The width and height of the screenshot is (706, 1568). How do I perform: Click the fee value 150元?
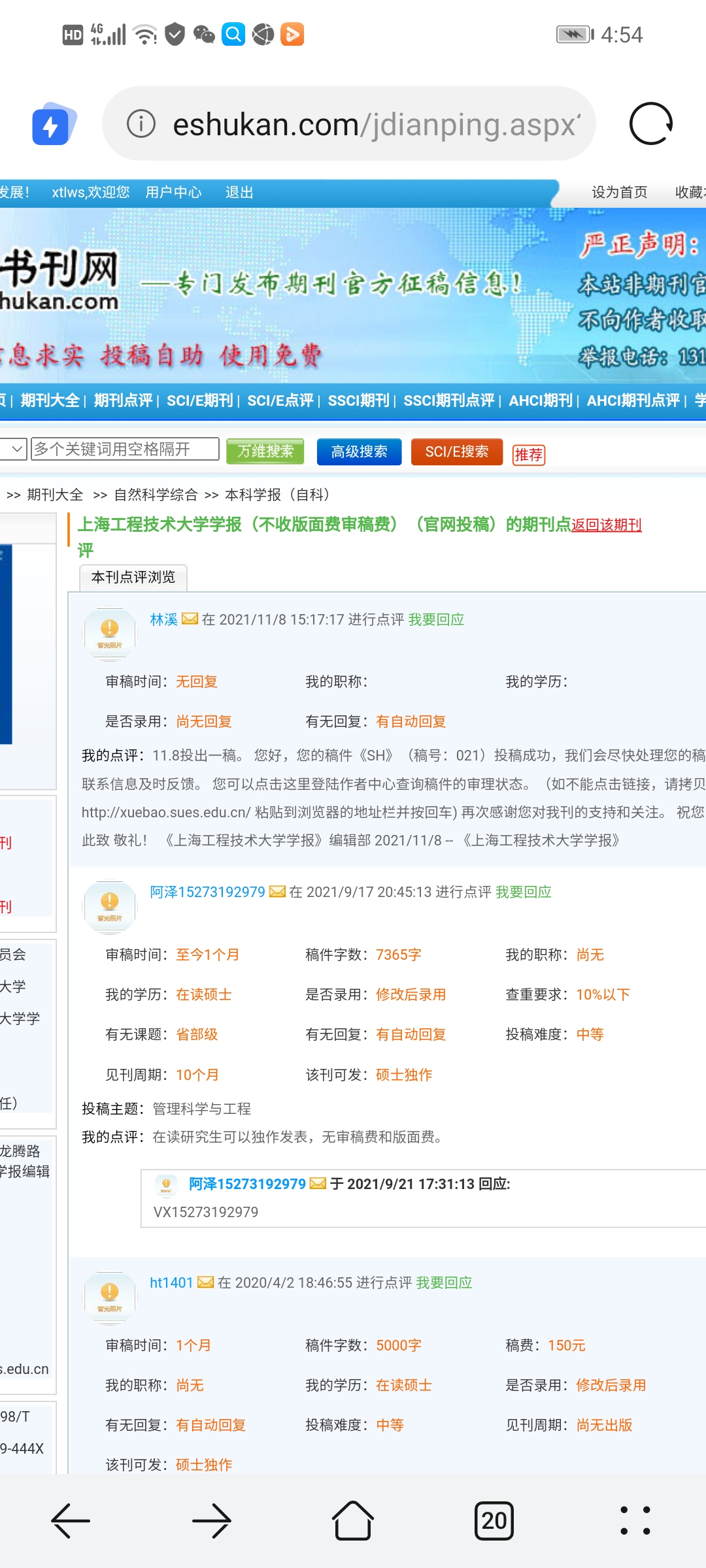567,1345
